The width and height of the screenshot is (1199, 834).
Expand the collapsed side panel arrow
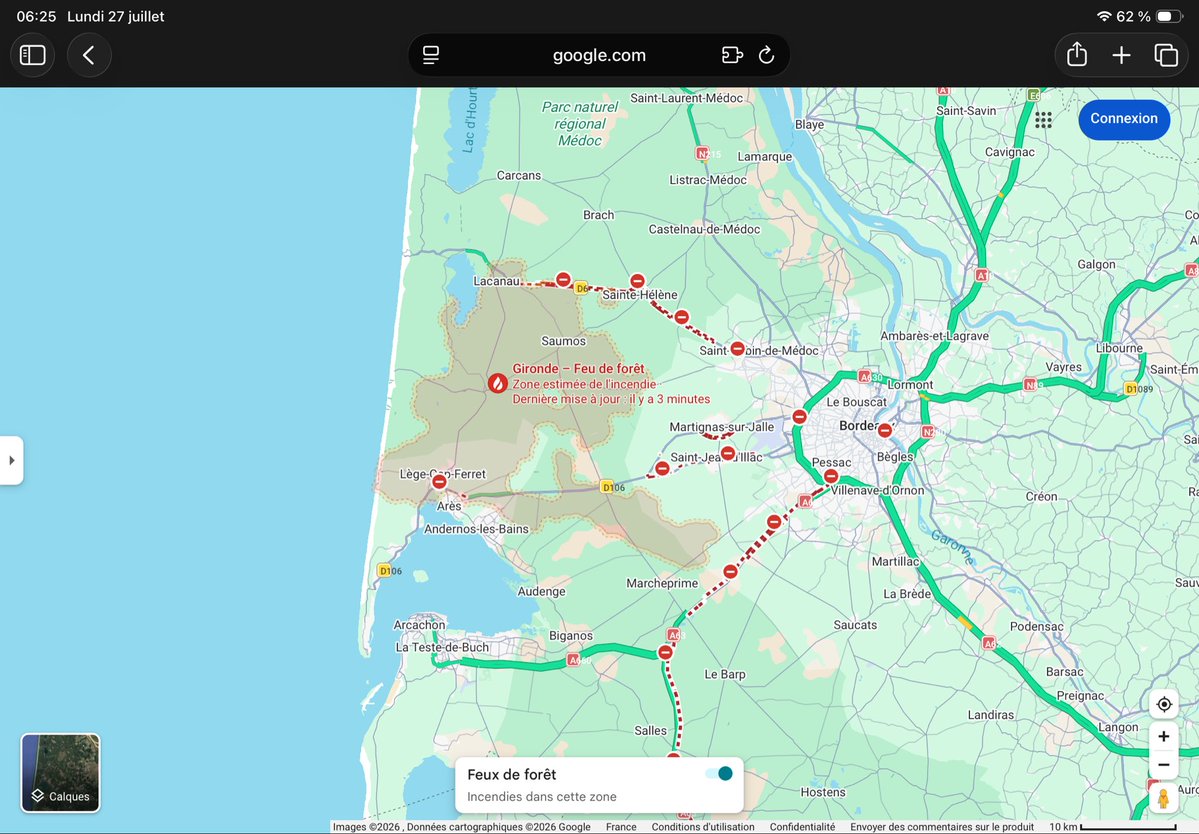coord(11,460)
